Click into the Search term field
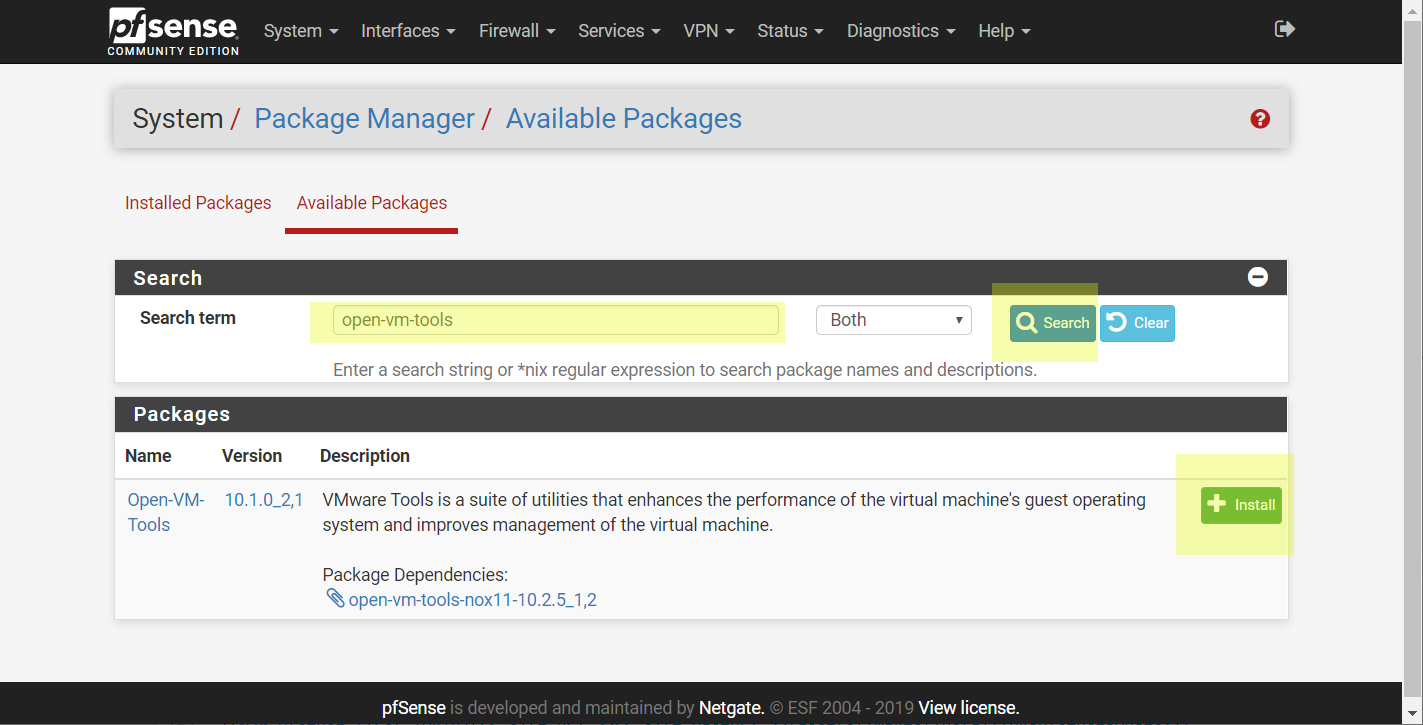 click(555, 320)
